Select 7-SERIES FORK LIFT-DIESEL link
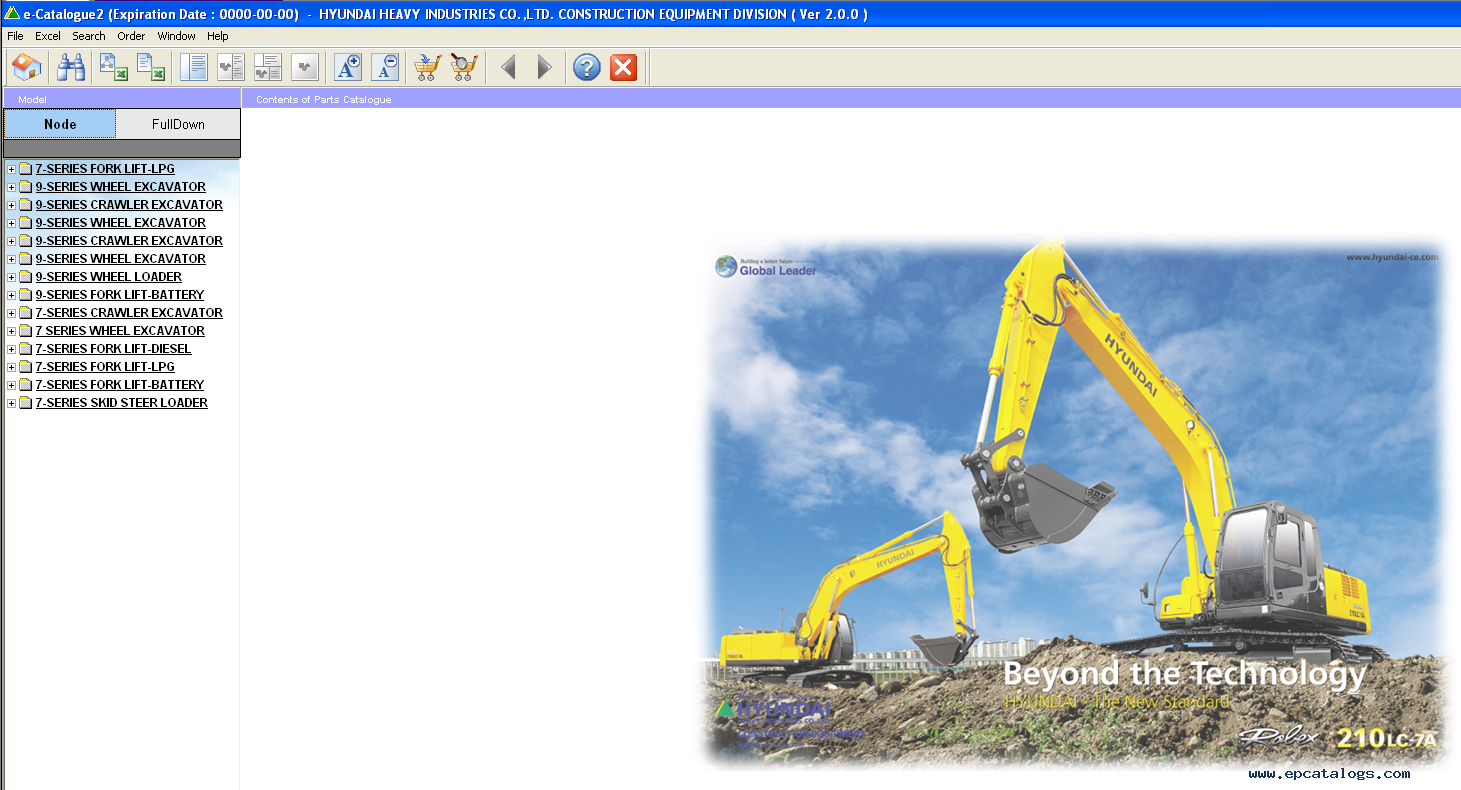1461x790 pixels. pos(114,349)
